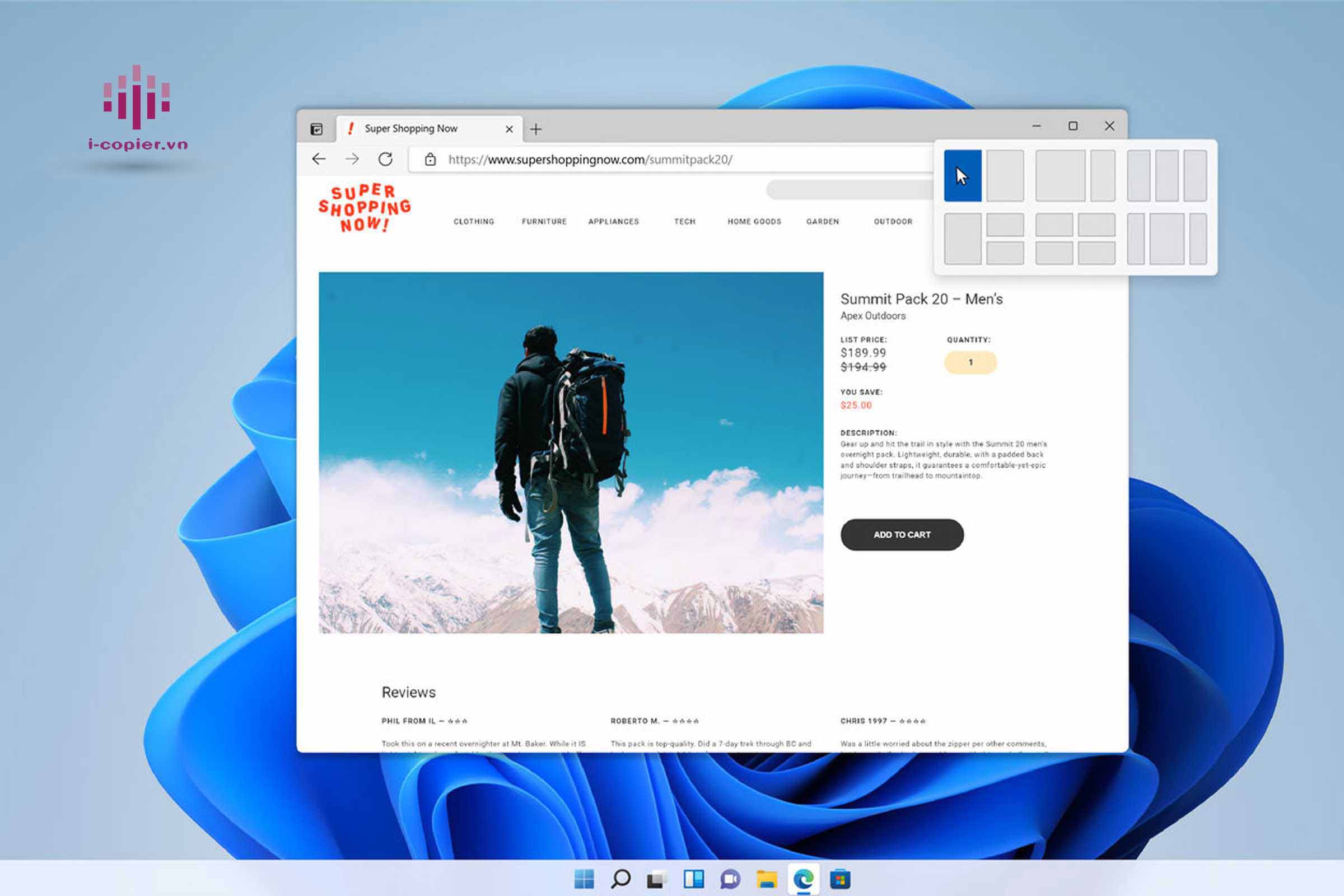Screen dimensions: 1344x896
Task: Click the Super Shopping Now logo
Action: coord(365,208)
